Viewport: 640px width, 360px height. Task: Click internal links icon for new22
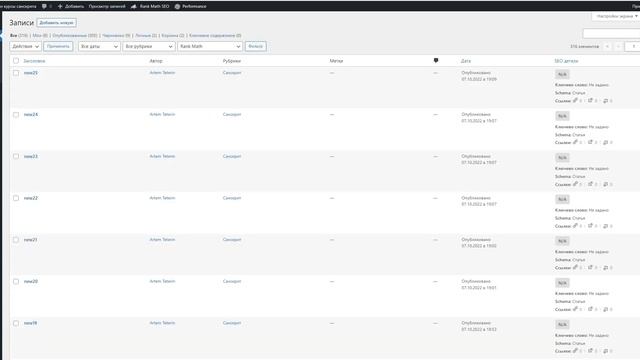click(575, 226)
